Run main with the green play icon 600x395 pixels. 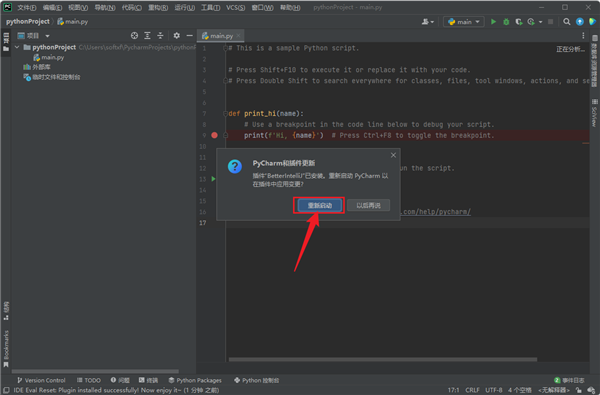click(494, 22)
